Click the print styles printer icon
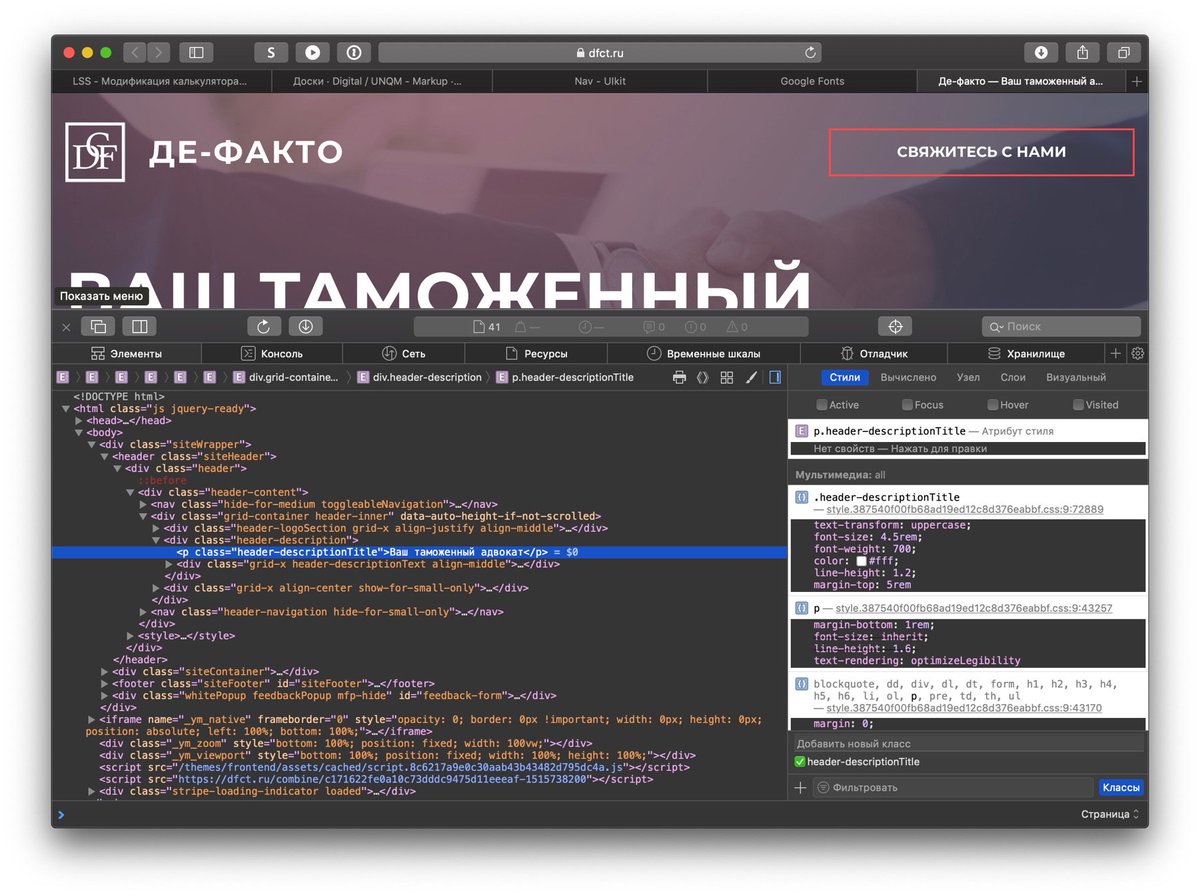Screen dimensions: 1200x896 [679, 377]
